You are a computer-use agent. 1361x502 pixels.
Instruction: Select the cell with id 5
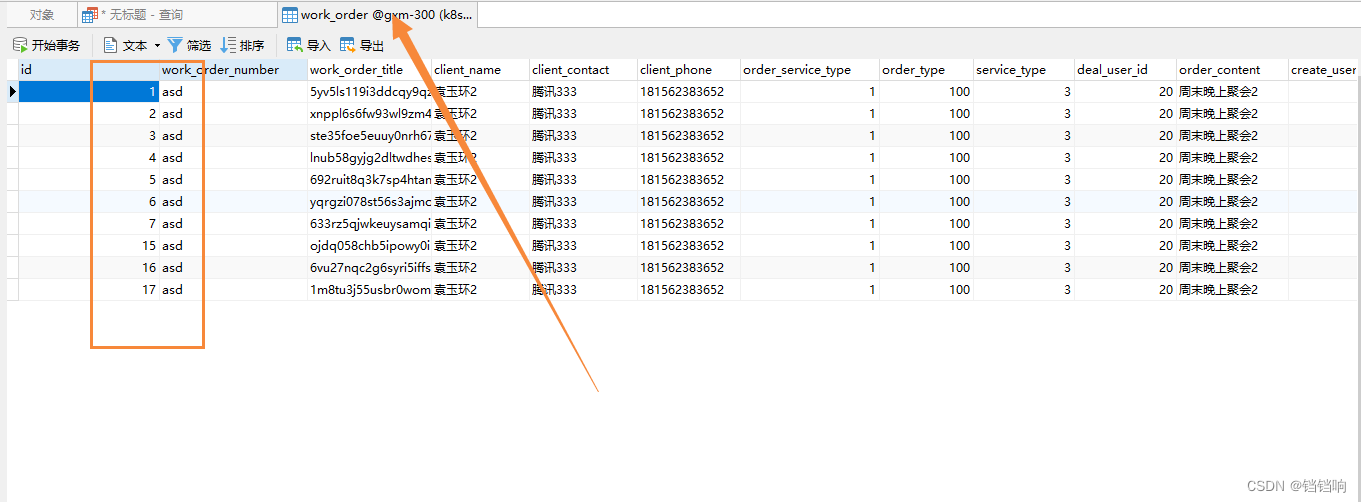[89, 179]
